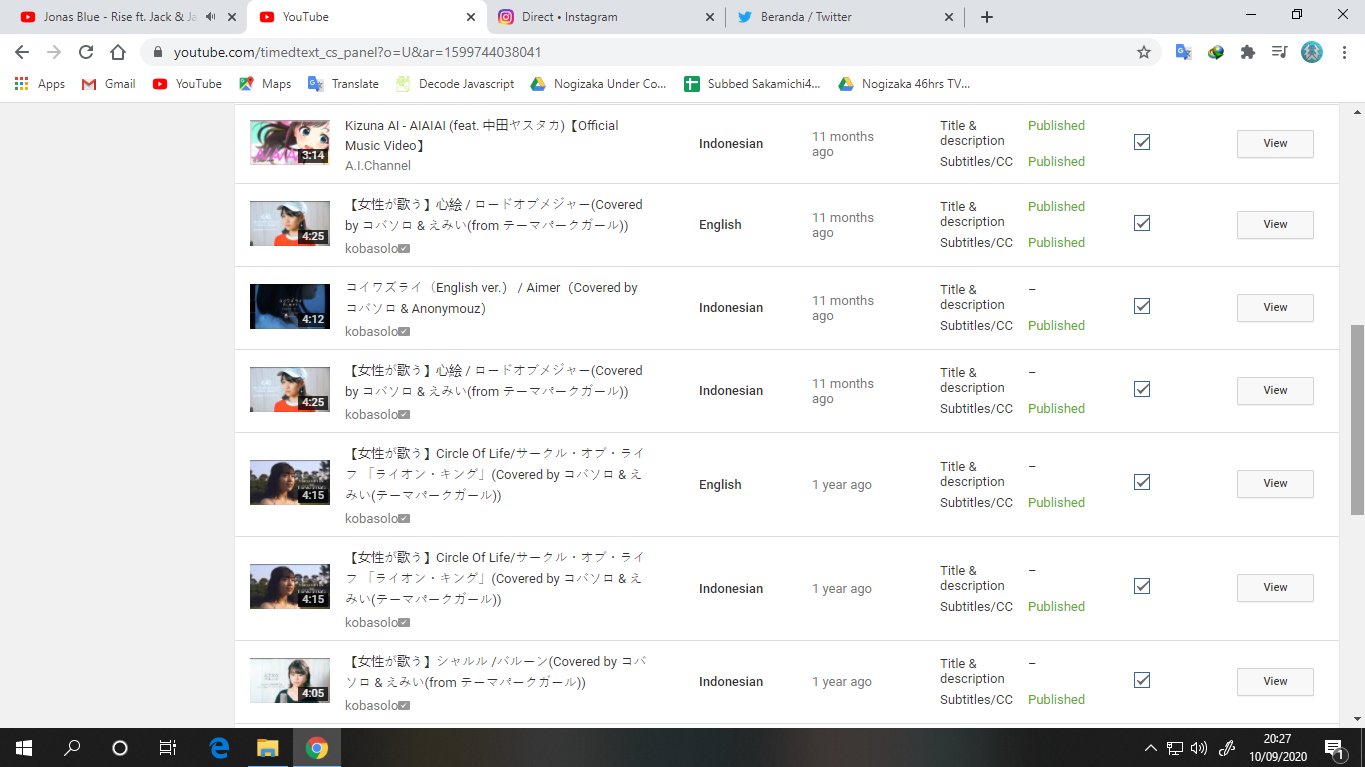Expand hidden system tray icons
Viewport: 1365px width, 767px height.
point(1150,747)
